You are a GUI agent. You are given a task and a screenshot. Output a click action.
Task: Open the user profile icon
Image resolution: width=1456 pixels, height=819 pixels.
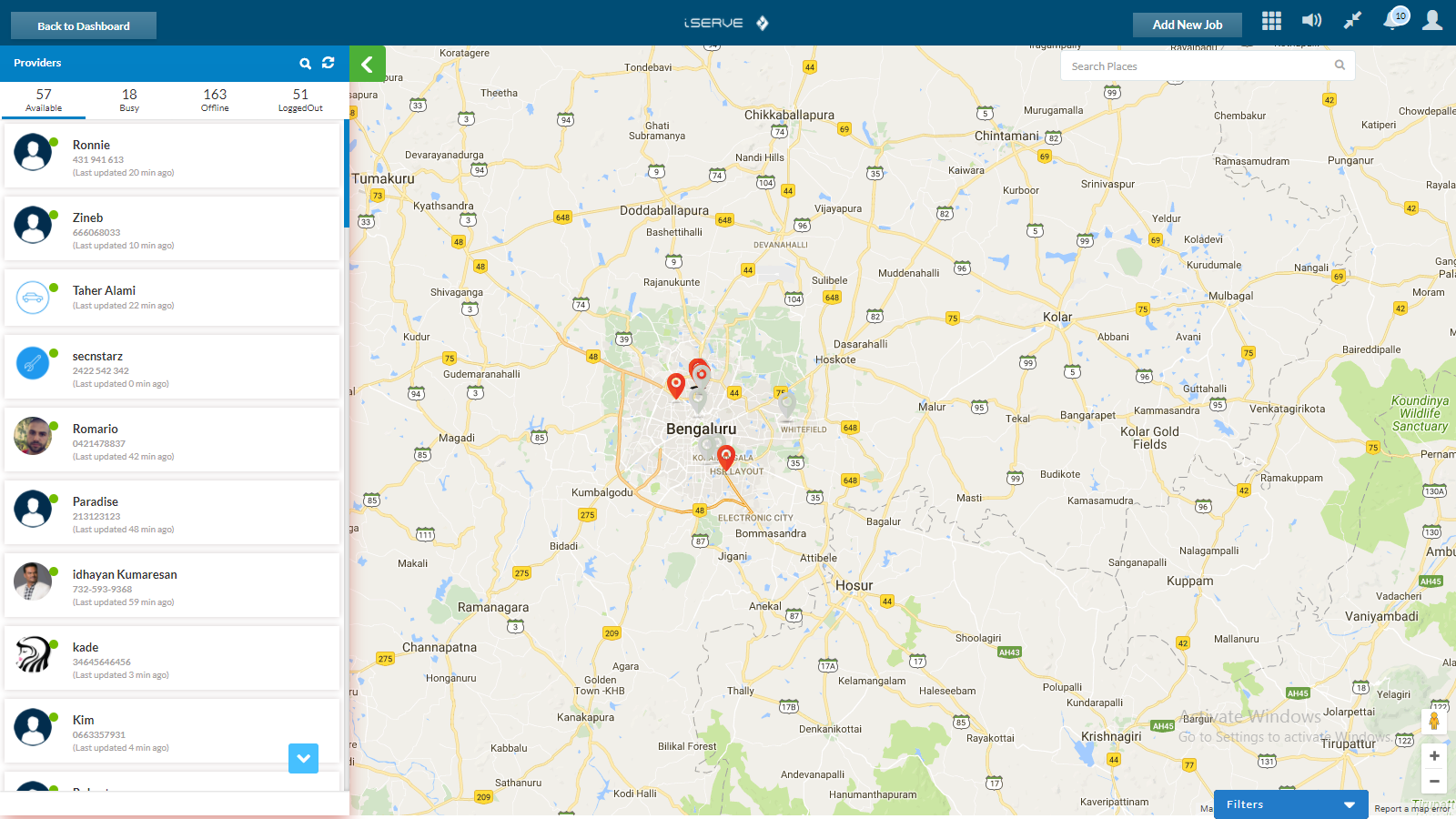[1432, 20]
